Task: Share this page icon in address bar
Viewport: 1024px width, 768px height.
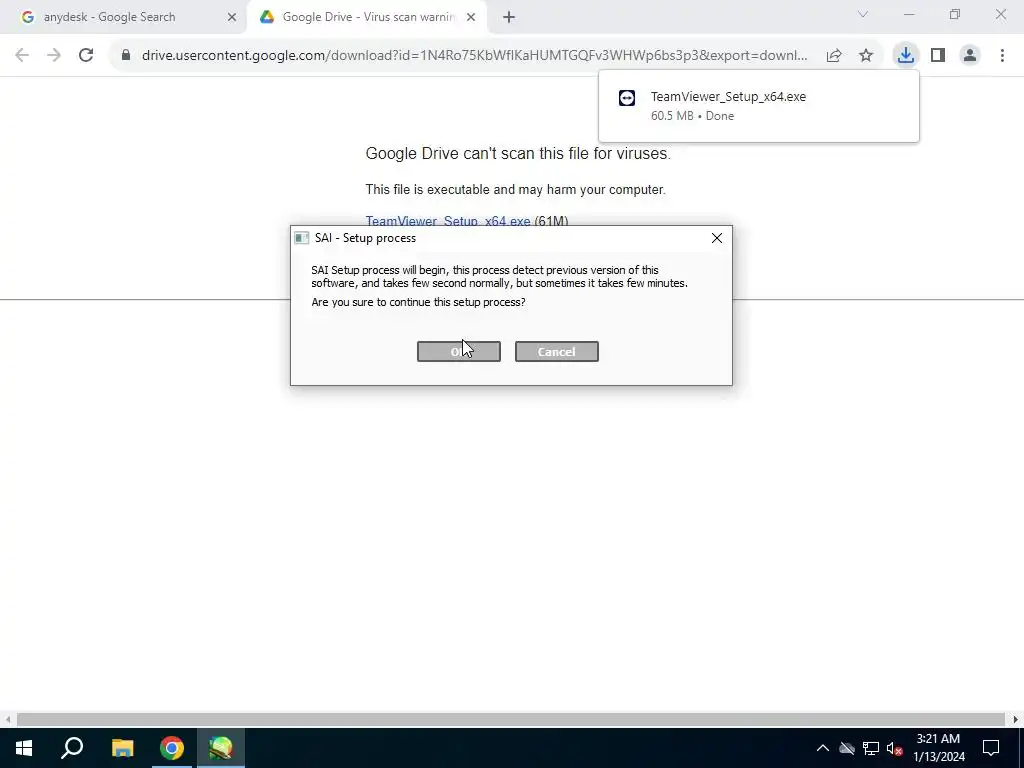Action: point(834,56)
